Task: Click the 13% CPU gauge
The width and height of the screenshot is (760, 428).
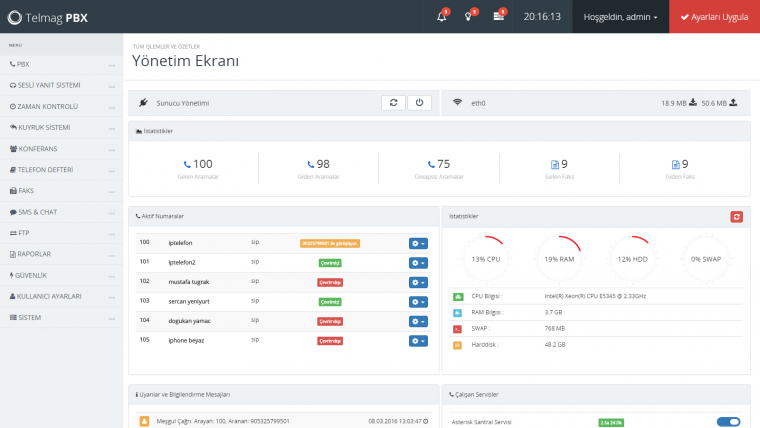Action: (x=486, y=259)
